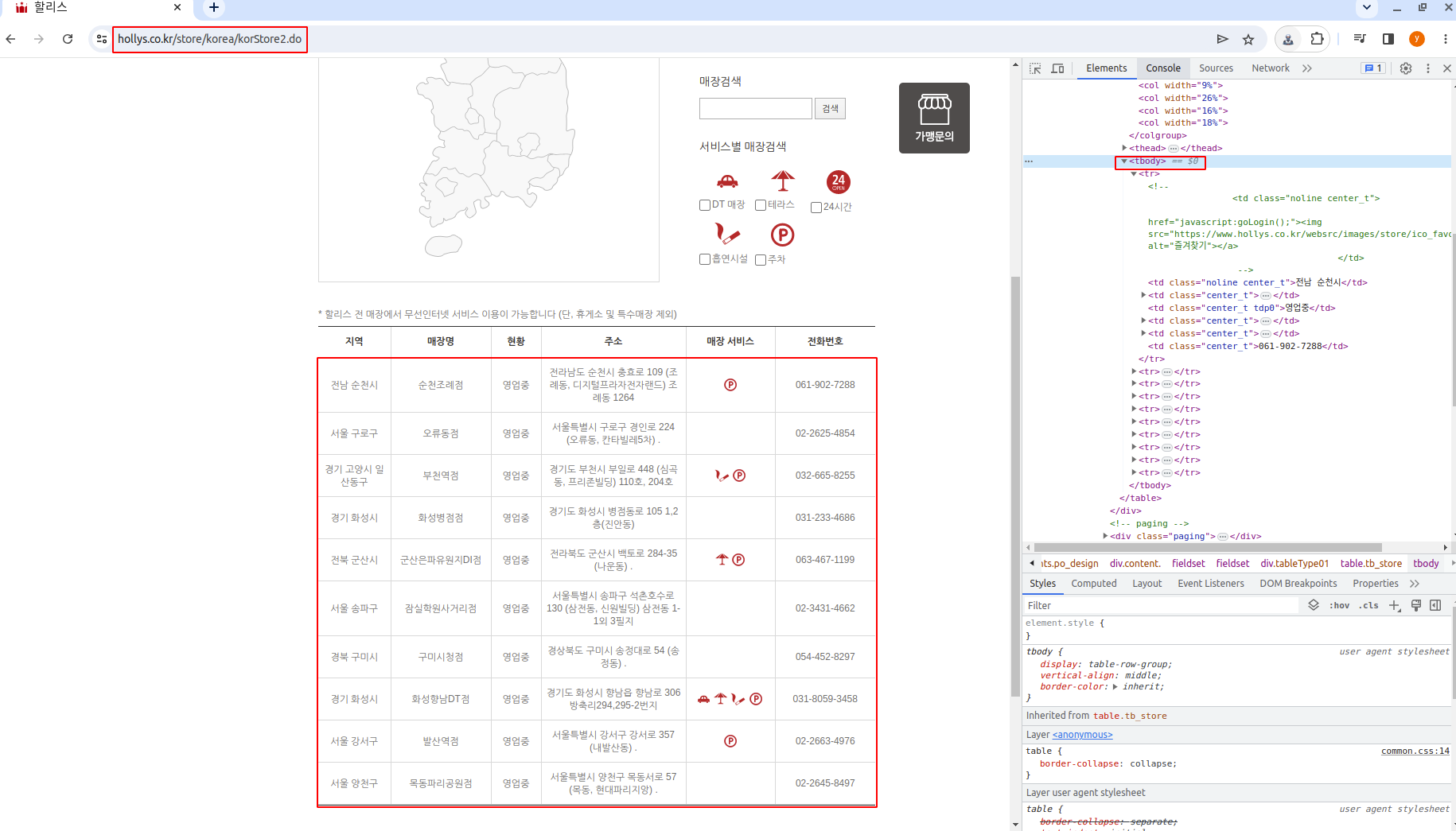Check the 주차 checkbox
This screenshot has height=831, width=1456.
tap(761, 260)
